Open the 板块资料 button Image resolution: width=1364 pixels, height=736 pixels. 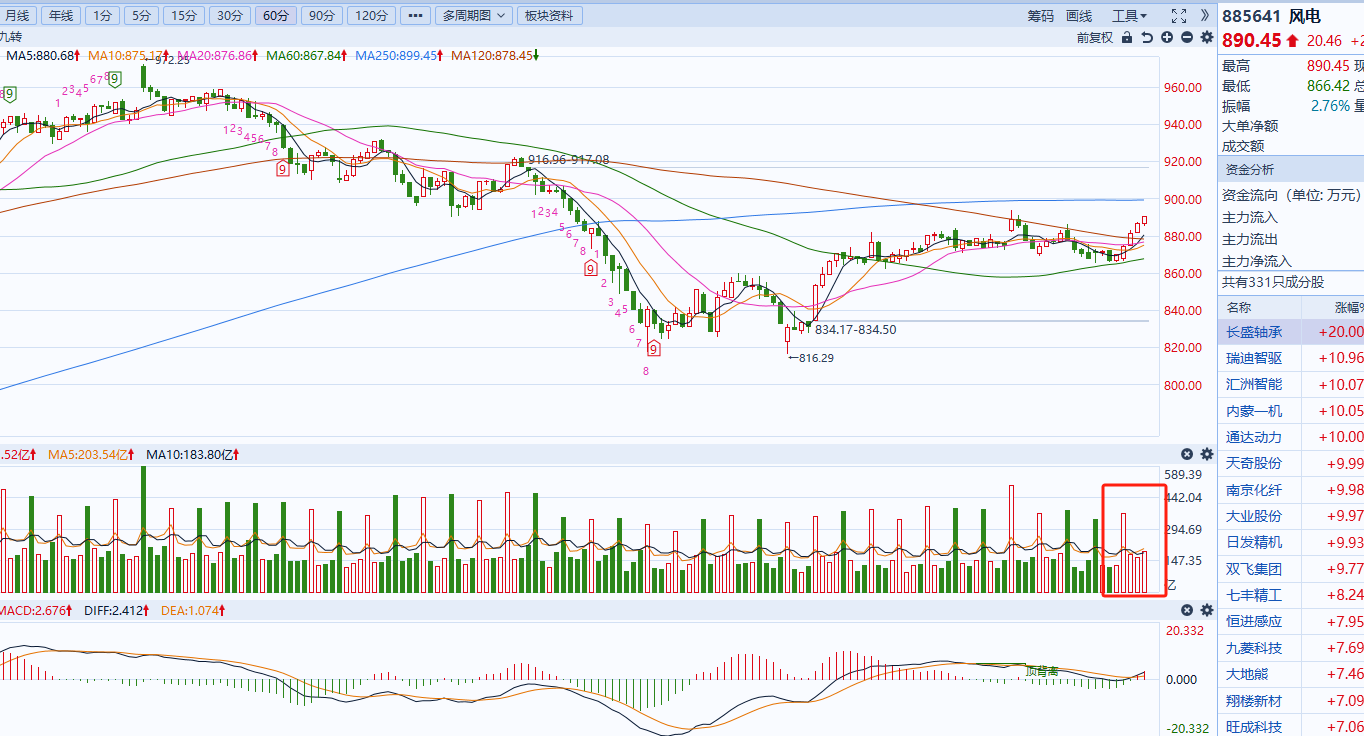pyautogui.click(x=550, y=16)
